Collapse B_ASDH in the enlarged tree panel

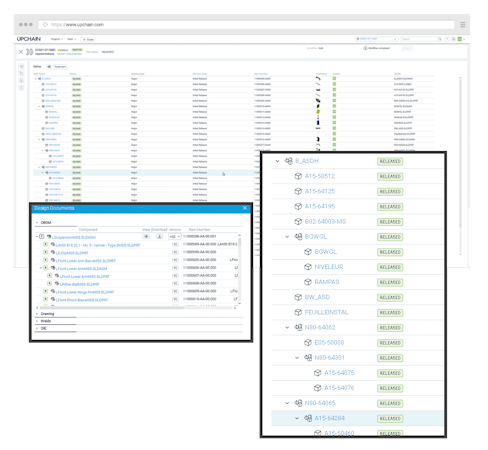tap(277, 161)
